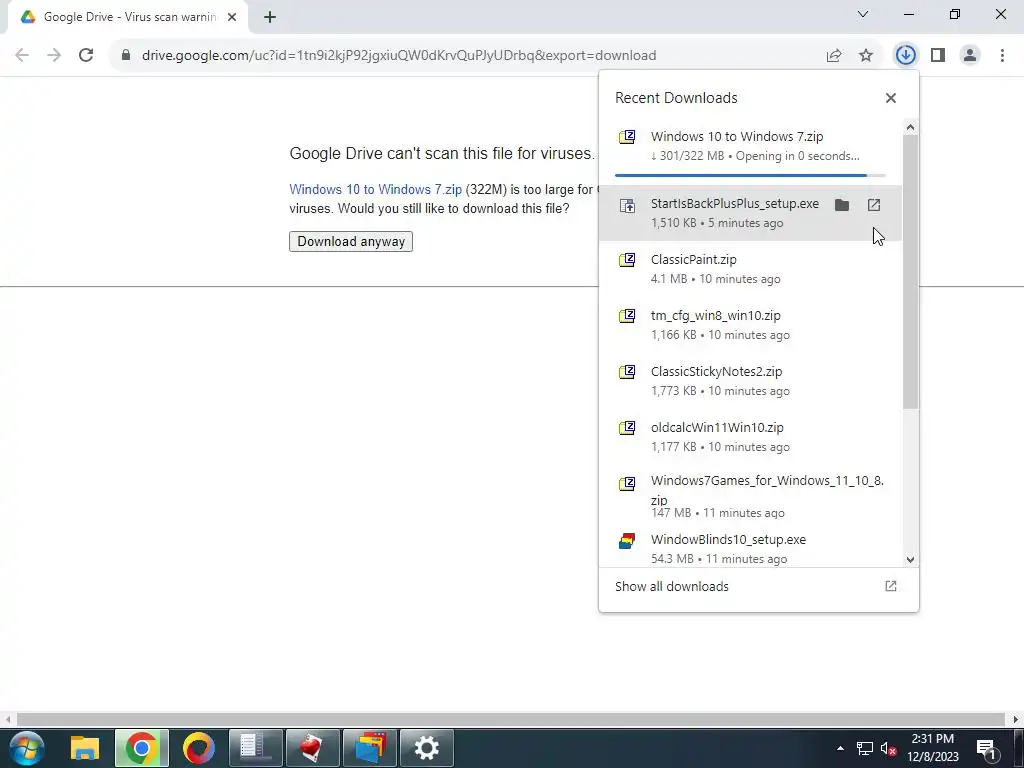The width and height of the screenshot is (1024, 768).
Task: Click the downloads list scroll down arrow
Action: click(910, 559)
